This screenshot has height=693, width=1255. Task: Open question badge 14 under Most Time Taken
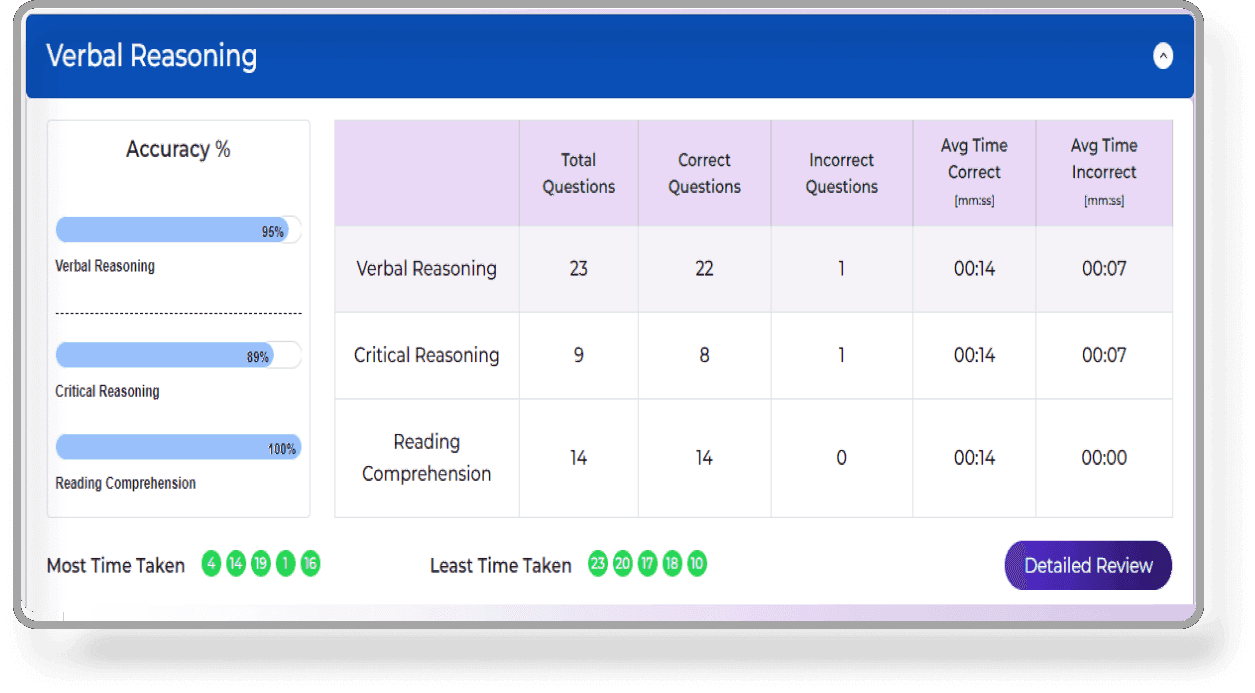236,564
